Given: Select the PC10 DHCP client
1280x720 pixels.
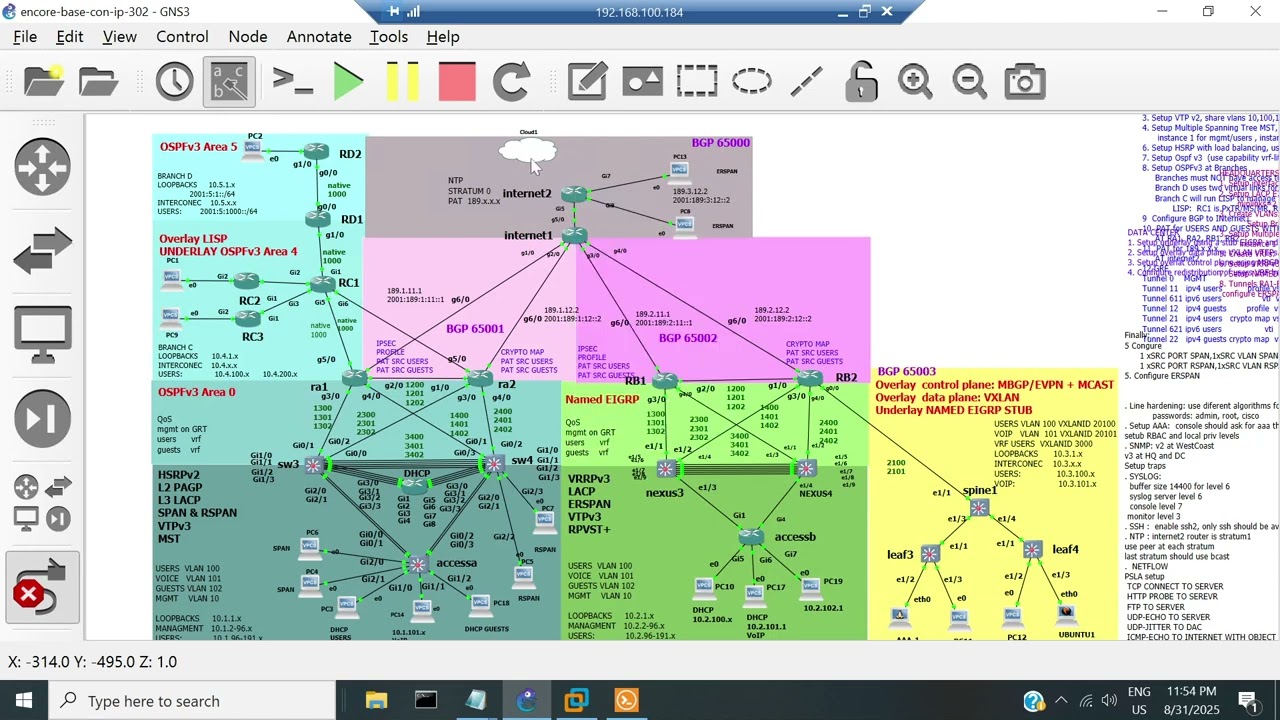Looking at the screenshot, I should pyautogui.click(x=706, y=587).
